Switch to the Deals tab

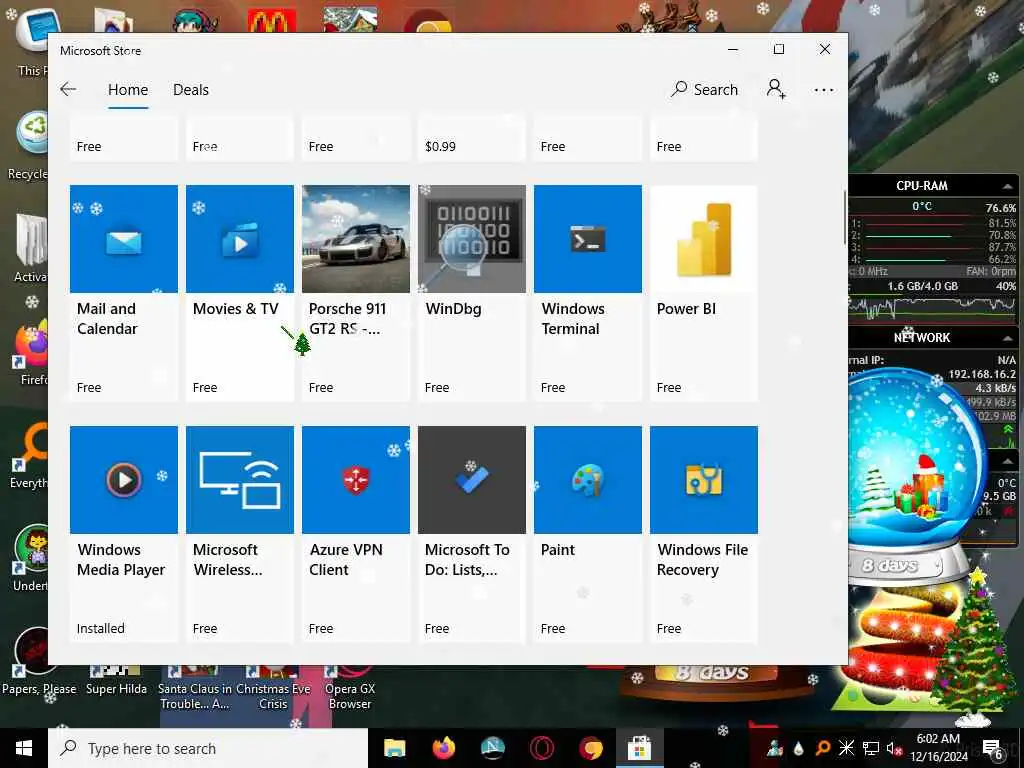coord(191,89)
